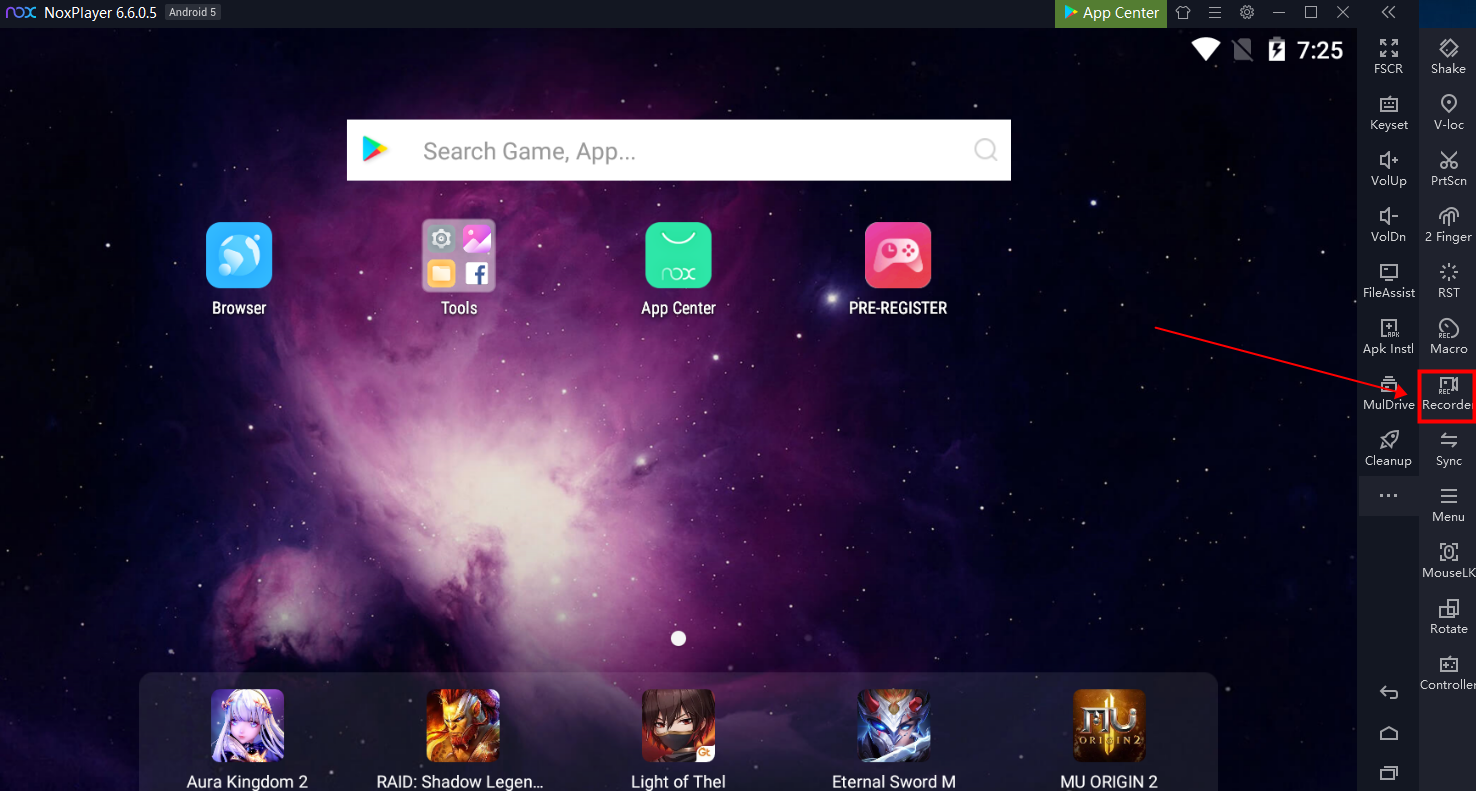Open Keyset keyboard mapping
This screenshot has width=1476, height=791.
tap(1388, 112)
